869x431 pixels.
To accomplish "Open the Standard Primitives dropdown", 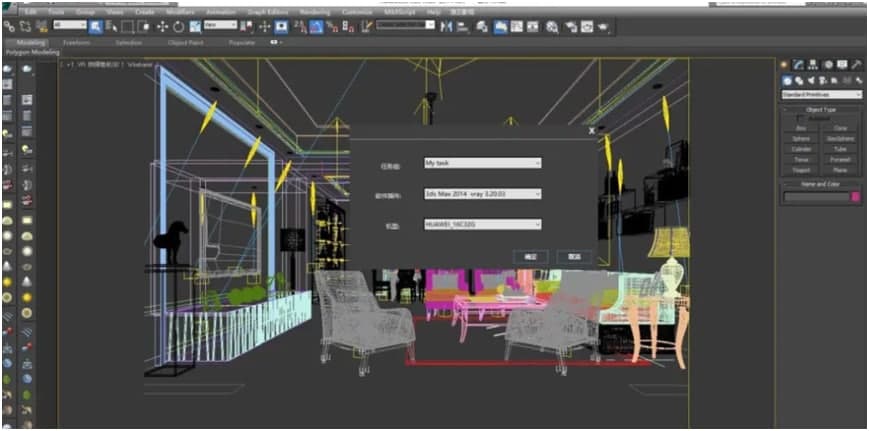I will pos(821,95).
